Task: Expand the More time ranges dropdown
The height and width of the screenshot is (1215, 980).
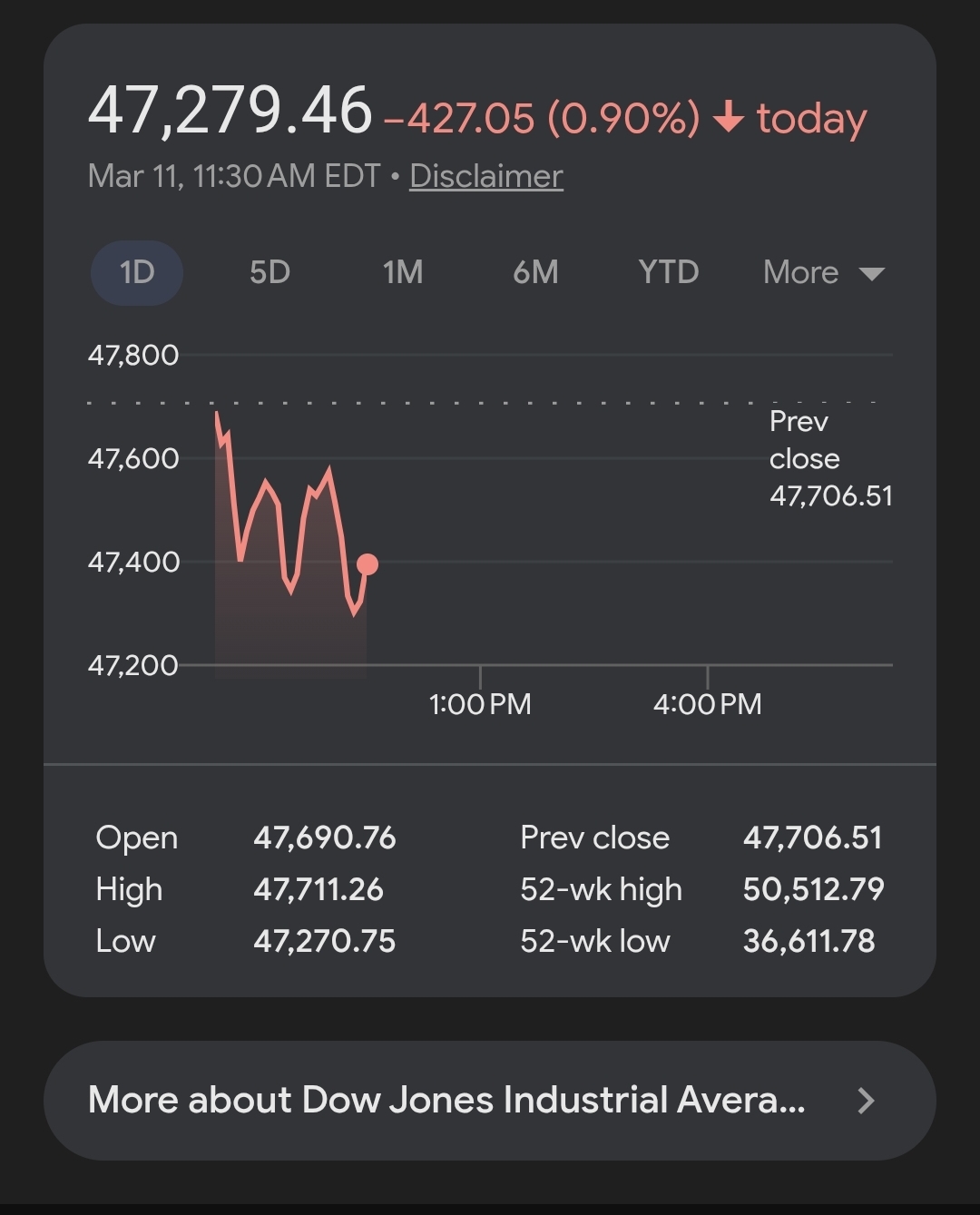Action: (x=800, y=272)
